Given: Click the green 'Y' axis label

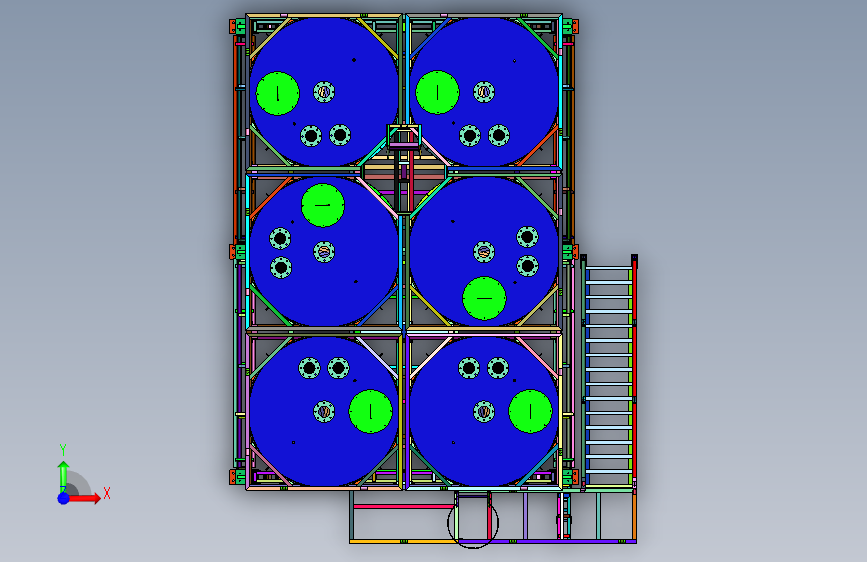Looking at the screenshot, I should 63,450.
